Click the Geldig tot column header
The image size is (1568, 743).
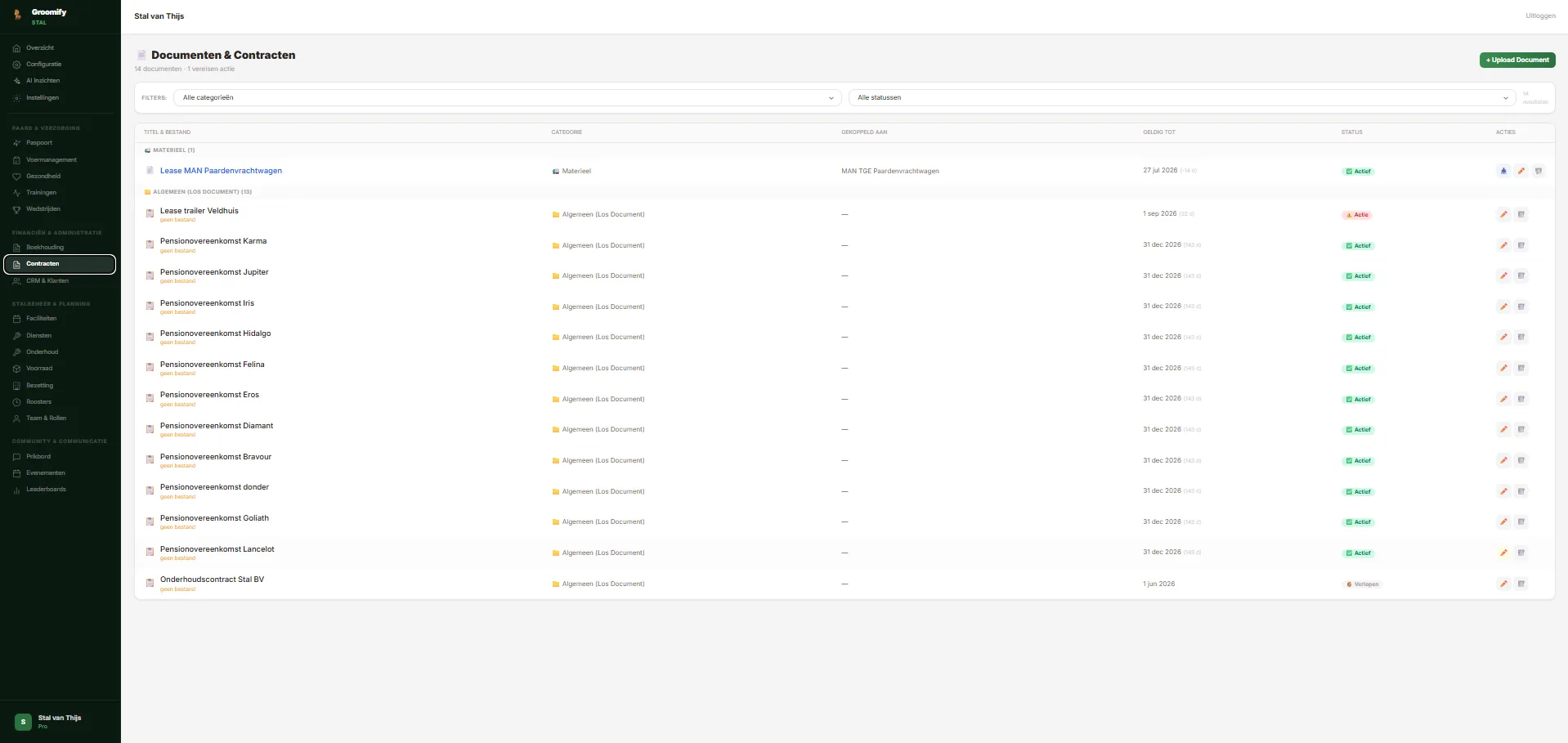coord(1159,132)
